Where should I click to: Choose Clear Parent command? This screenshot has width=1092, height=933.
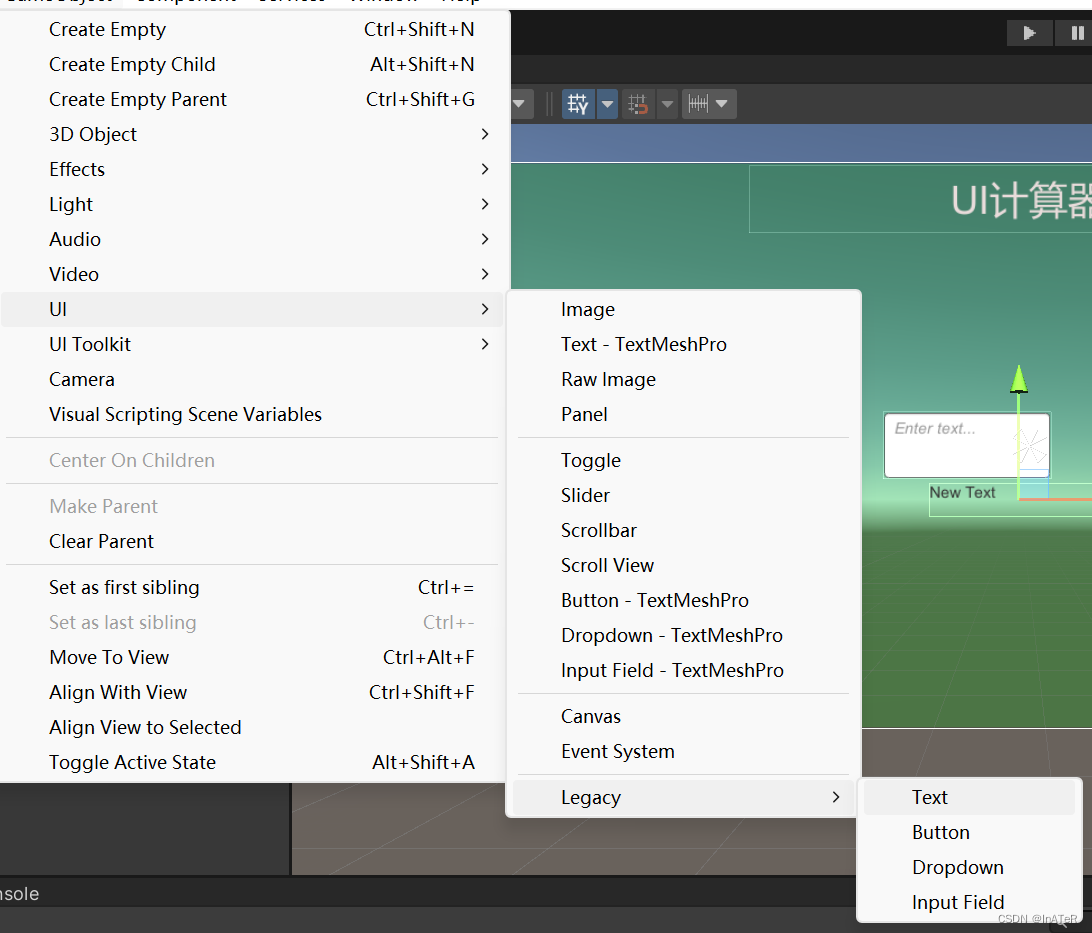[x=100, y=541]
